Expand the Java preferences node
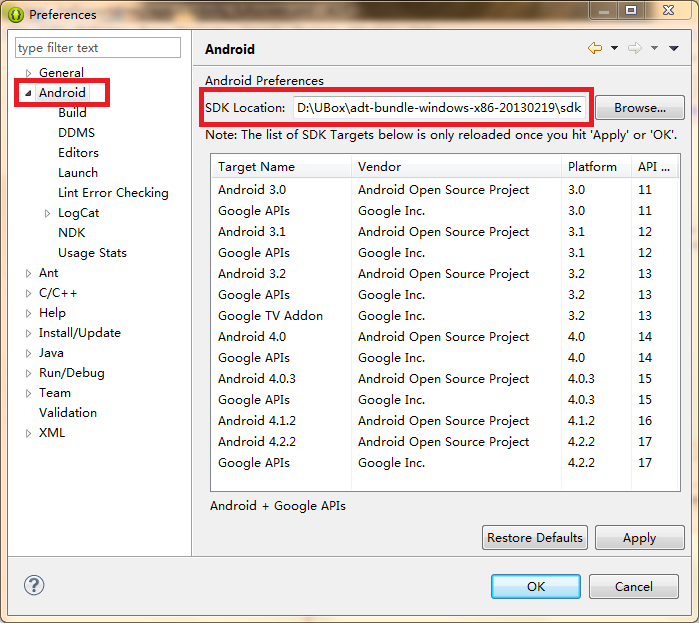This screenshot has height=623, width=699. coord(28,353)
